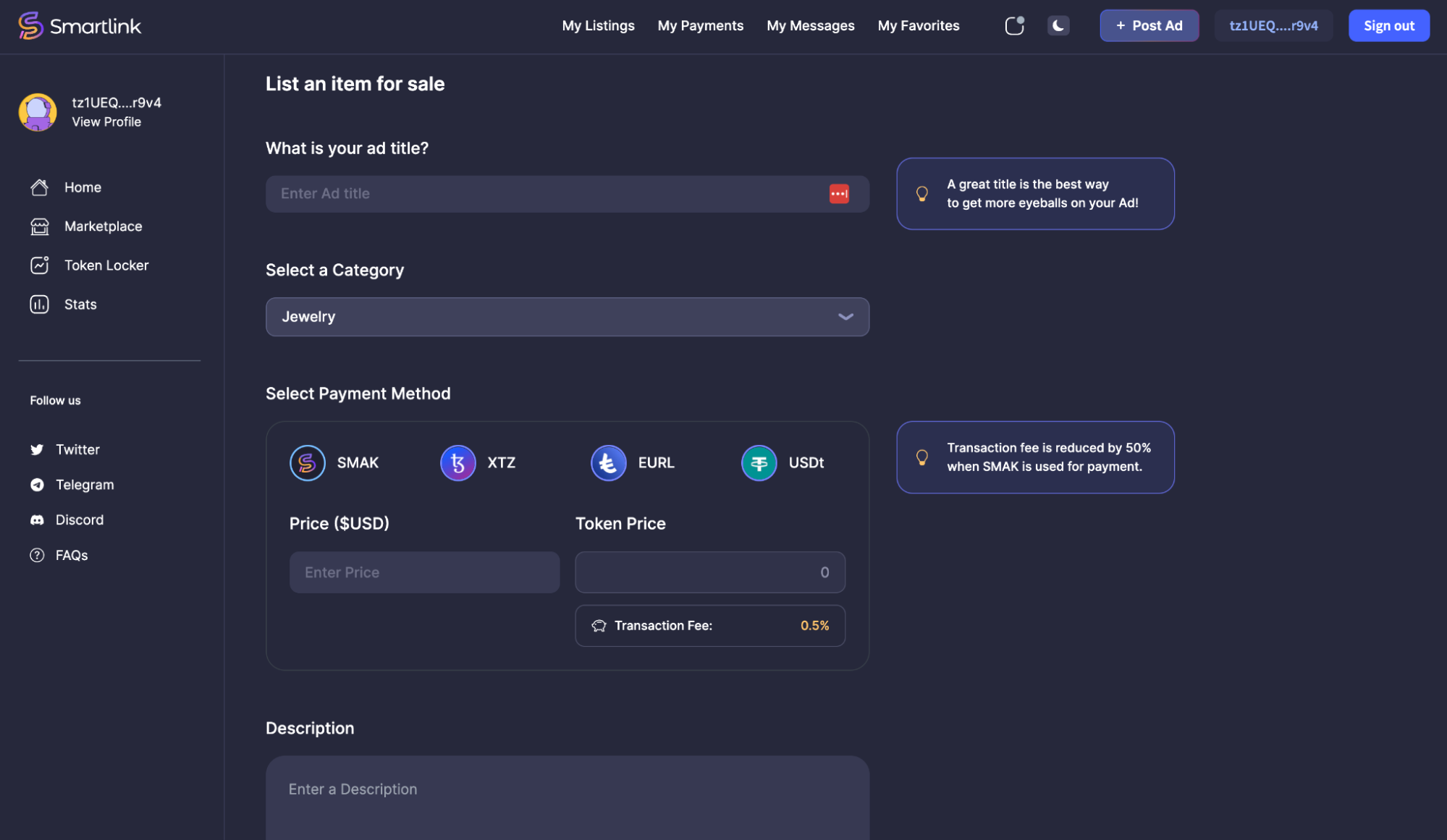Image resolution: width=1447 pixels, height=840 pixels.
Task: Open My Listings in navigation
Action: (598, 25)
